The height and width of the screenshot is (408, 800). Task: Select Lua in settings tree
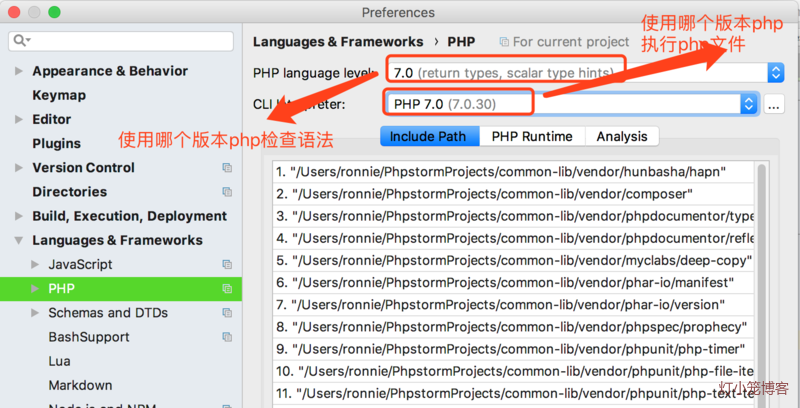pos(59,361)
